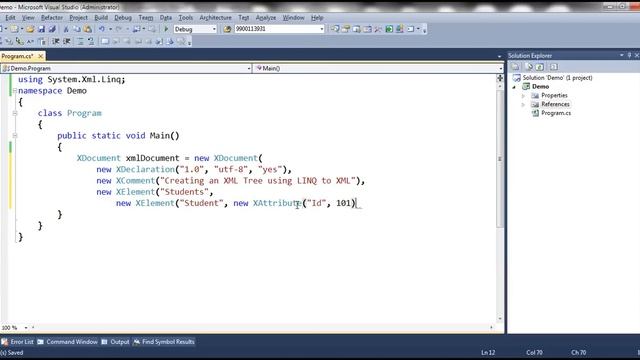Select the Program.cs* editor tab
640x360 pixels.
coord(17,56)
